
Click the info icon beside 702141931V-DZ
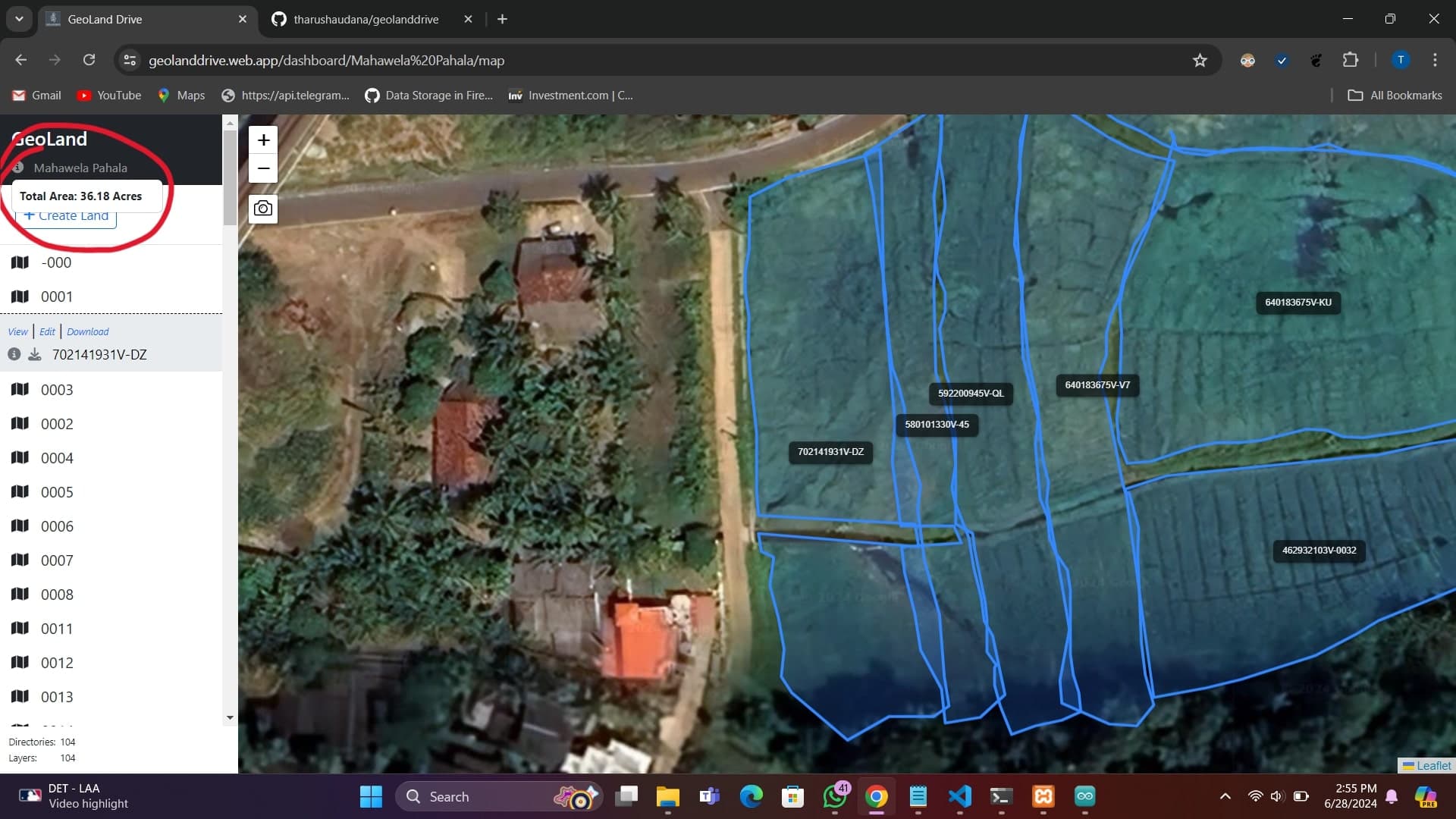tap(14, 354)
